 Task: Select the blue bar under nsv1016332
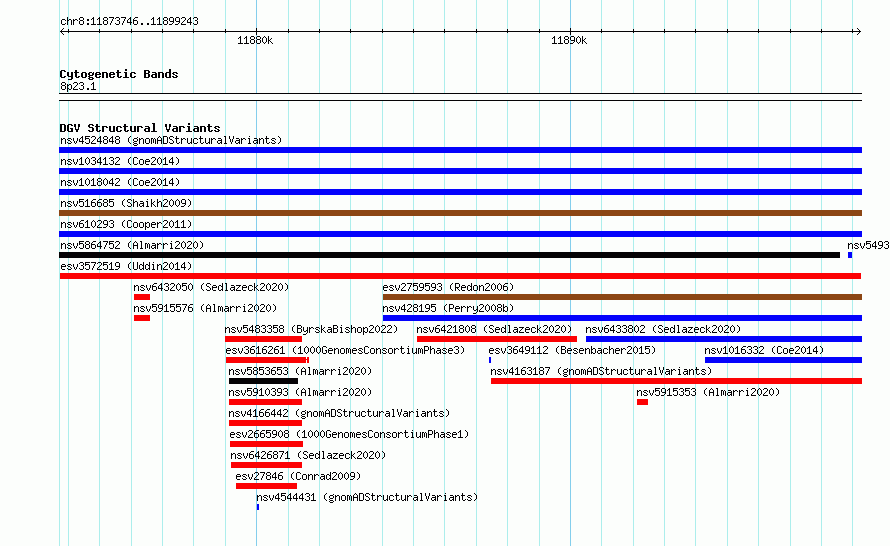783,360
